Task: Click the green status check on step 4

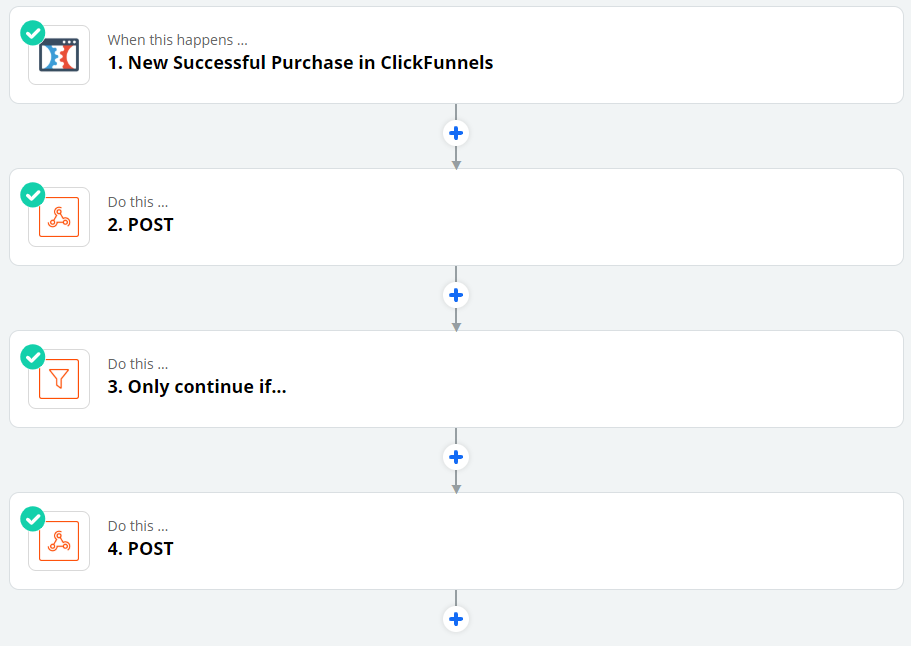Action: tap(33, 518)
